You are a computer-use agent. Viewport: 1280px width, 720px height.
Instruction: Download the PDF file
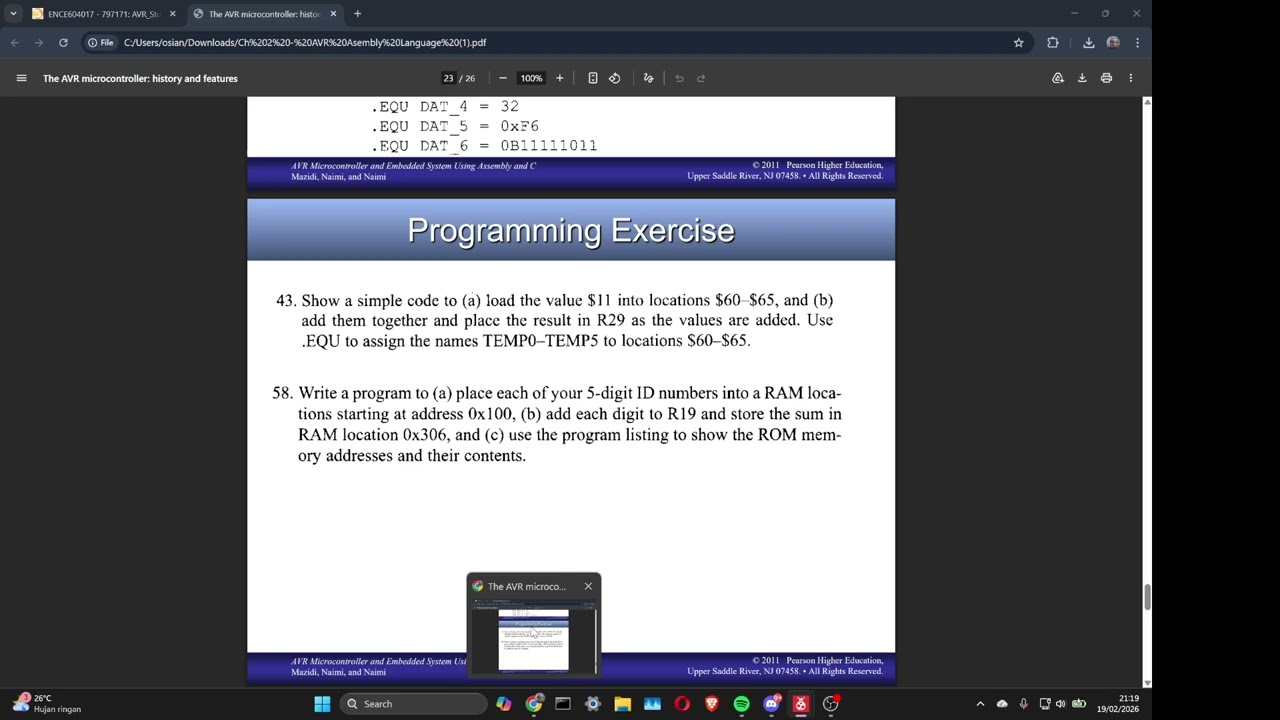pos(1082,78)
